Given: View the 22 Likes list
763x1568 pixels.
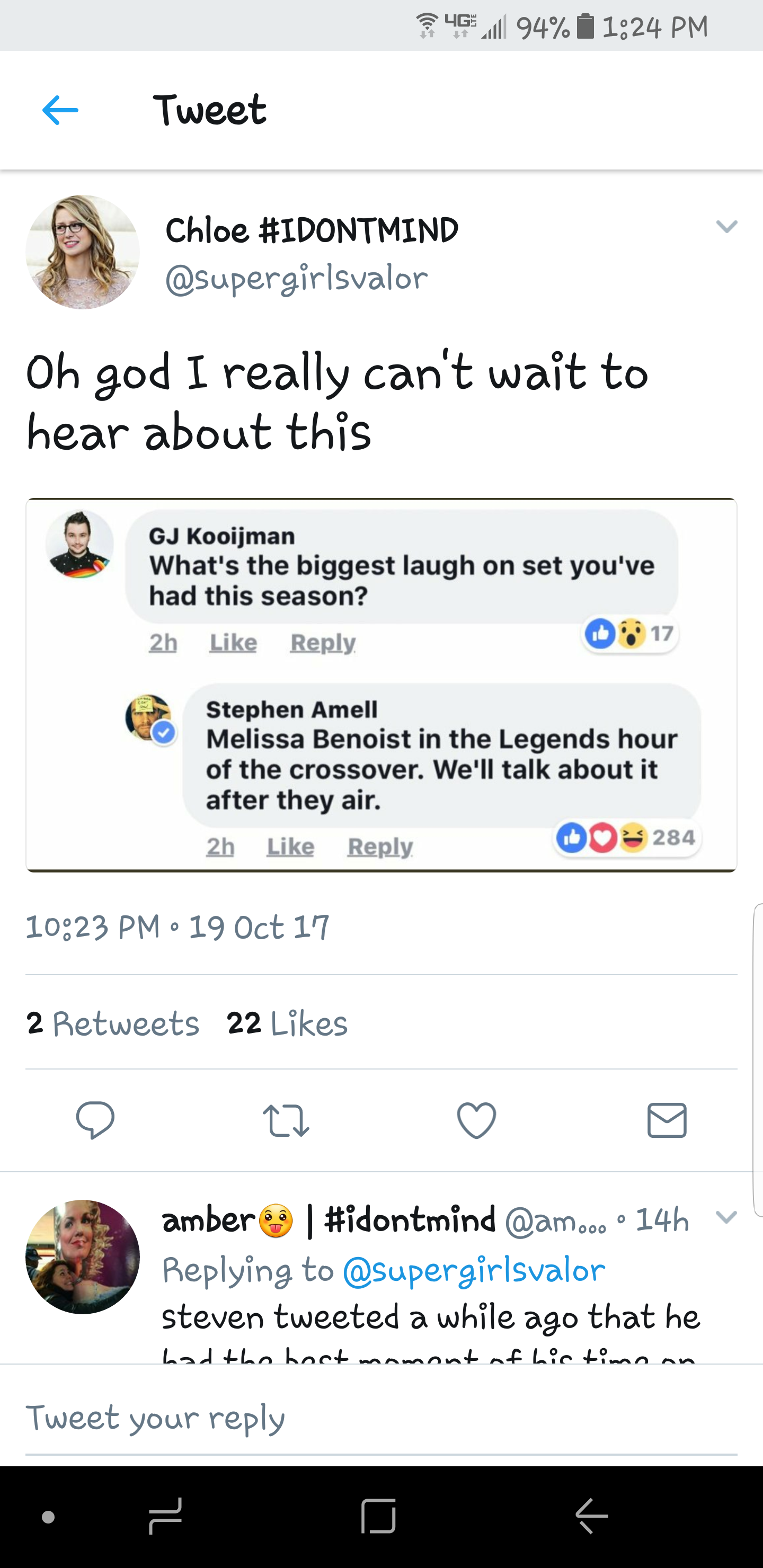Looking at the screenshot, I should click(x=287, y=1023).
